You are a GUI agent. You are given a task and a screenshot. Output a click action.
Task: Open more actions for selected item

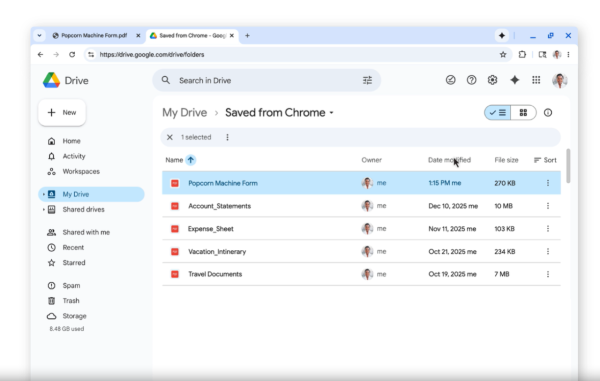(x=227, y=137)
